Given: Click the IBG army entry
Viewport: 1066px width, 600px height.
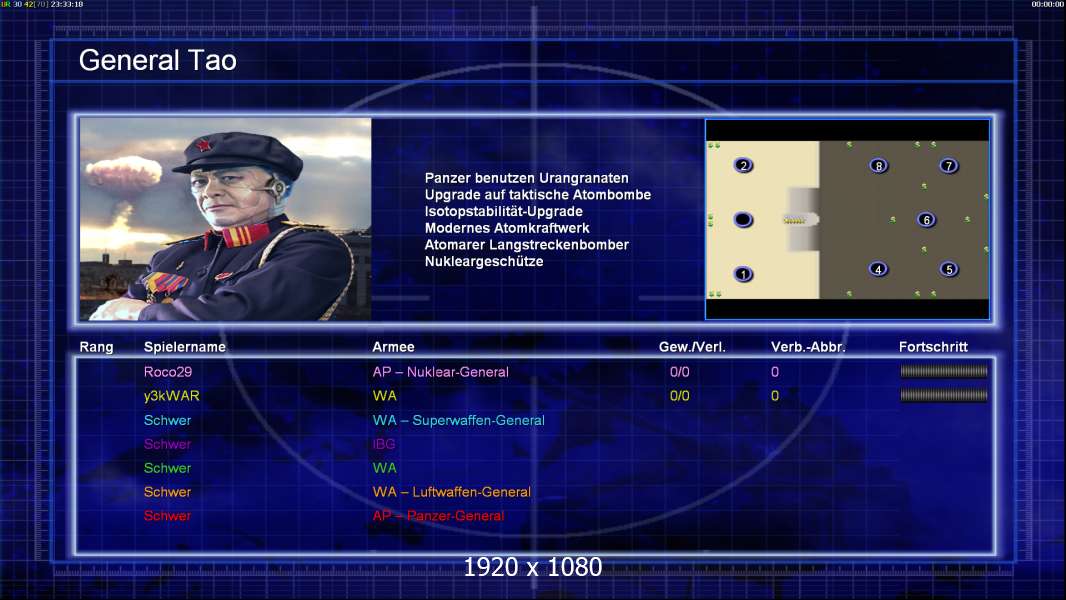Looking at the screenshot, I should [383, 444].
